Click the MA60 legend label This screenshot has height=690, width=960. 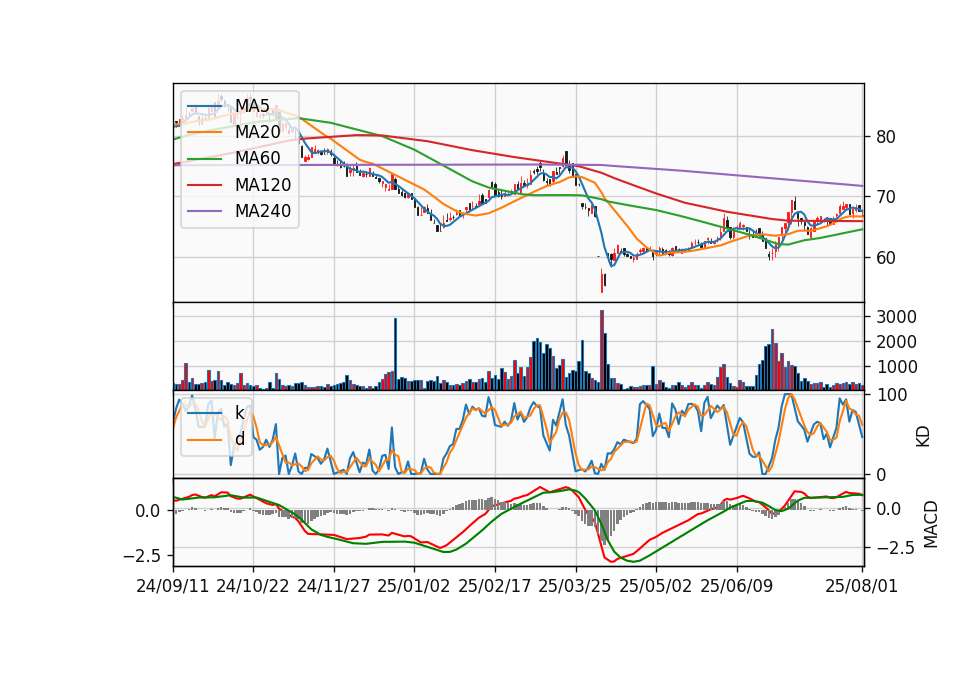[x=258, y=158]
